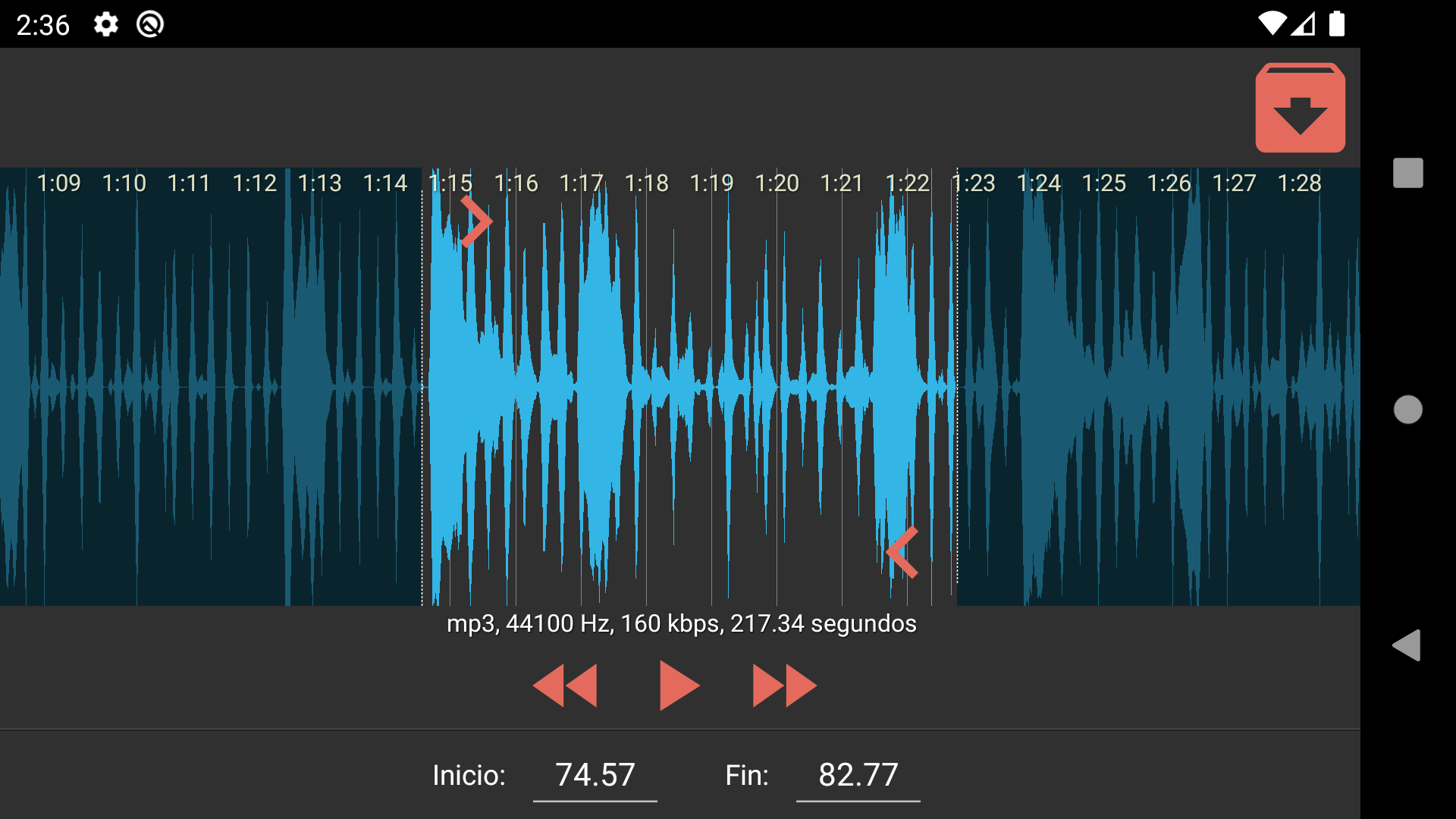The image size is (1456, 819).
Task: Tap the audio info text mp3 44100 Hz
Action: pos(681,623)
